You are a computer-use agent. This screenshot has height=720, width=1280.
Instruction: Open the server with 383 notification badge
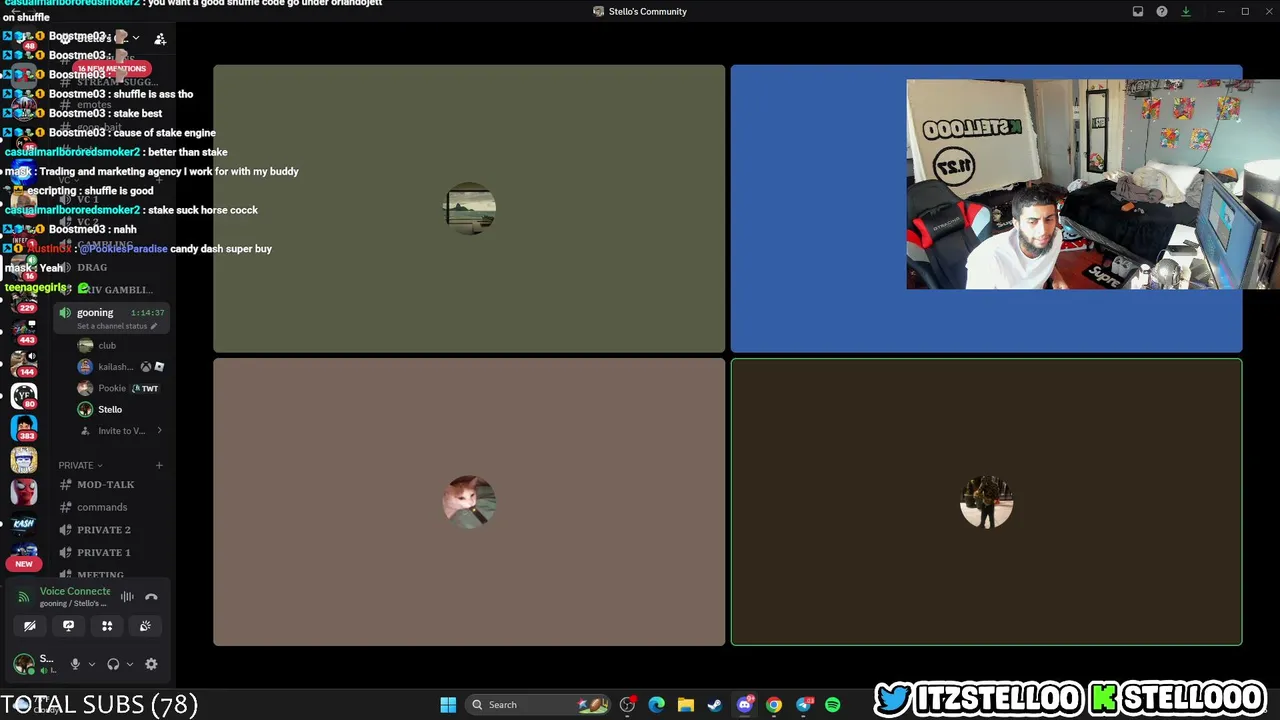tap(24, 428)
